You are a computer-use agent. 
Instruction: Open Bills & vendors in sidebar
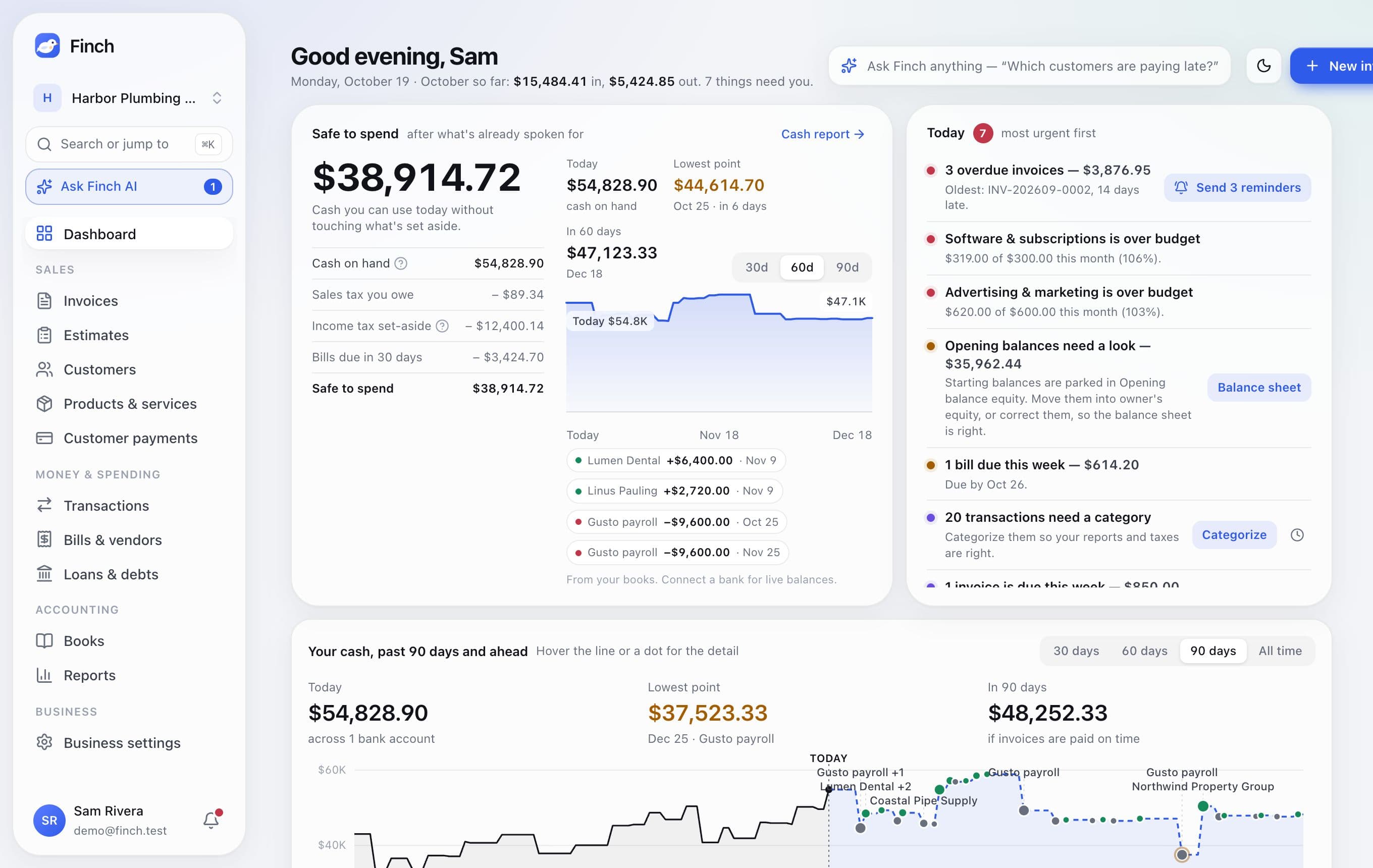pyautogui.click(x=129, y=539)
